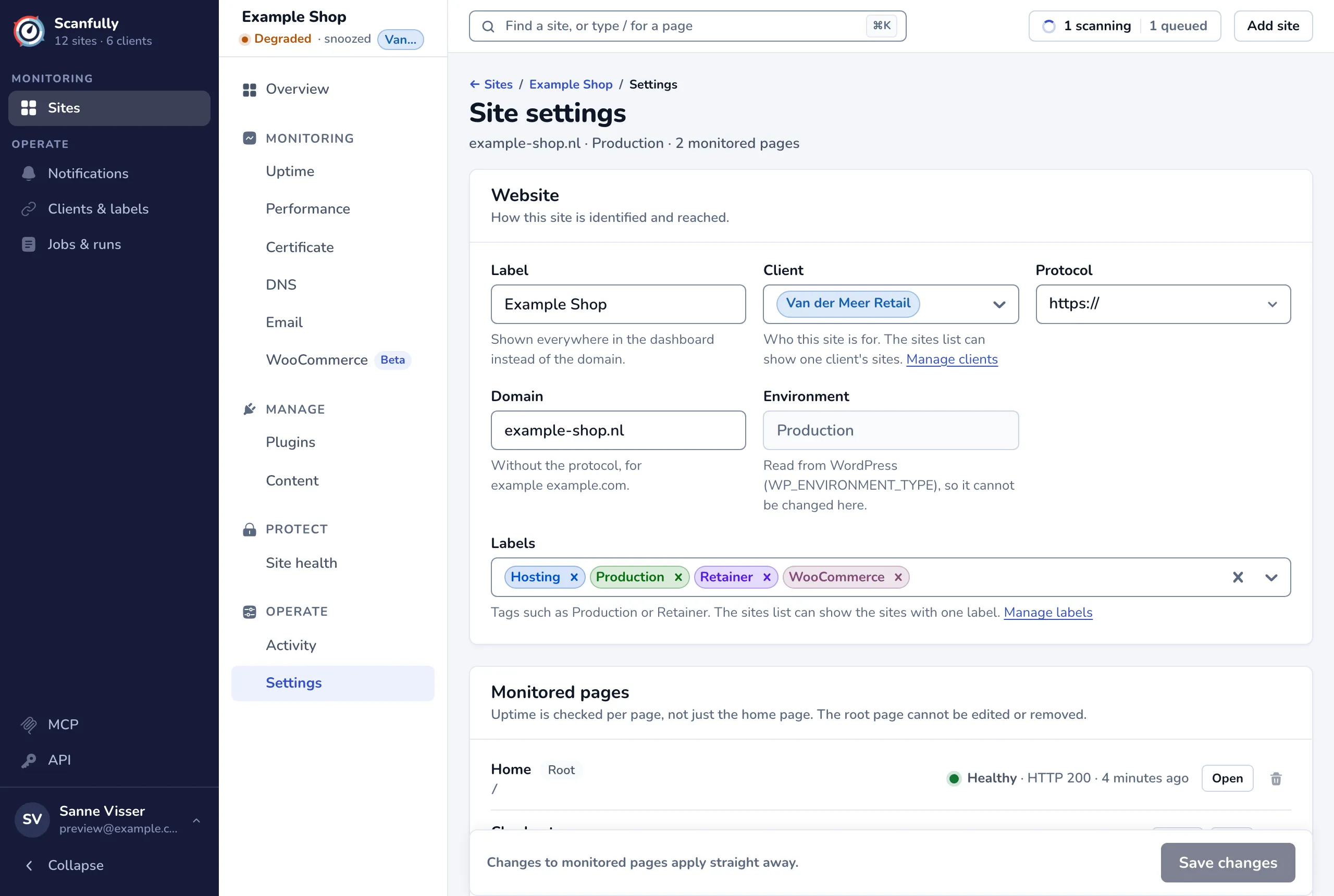This screenshot has width=1334, height=896.
Task: Open the site Overview
Action: 332,89
